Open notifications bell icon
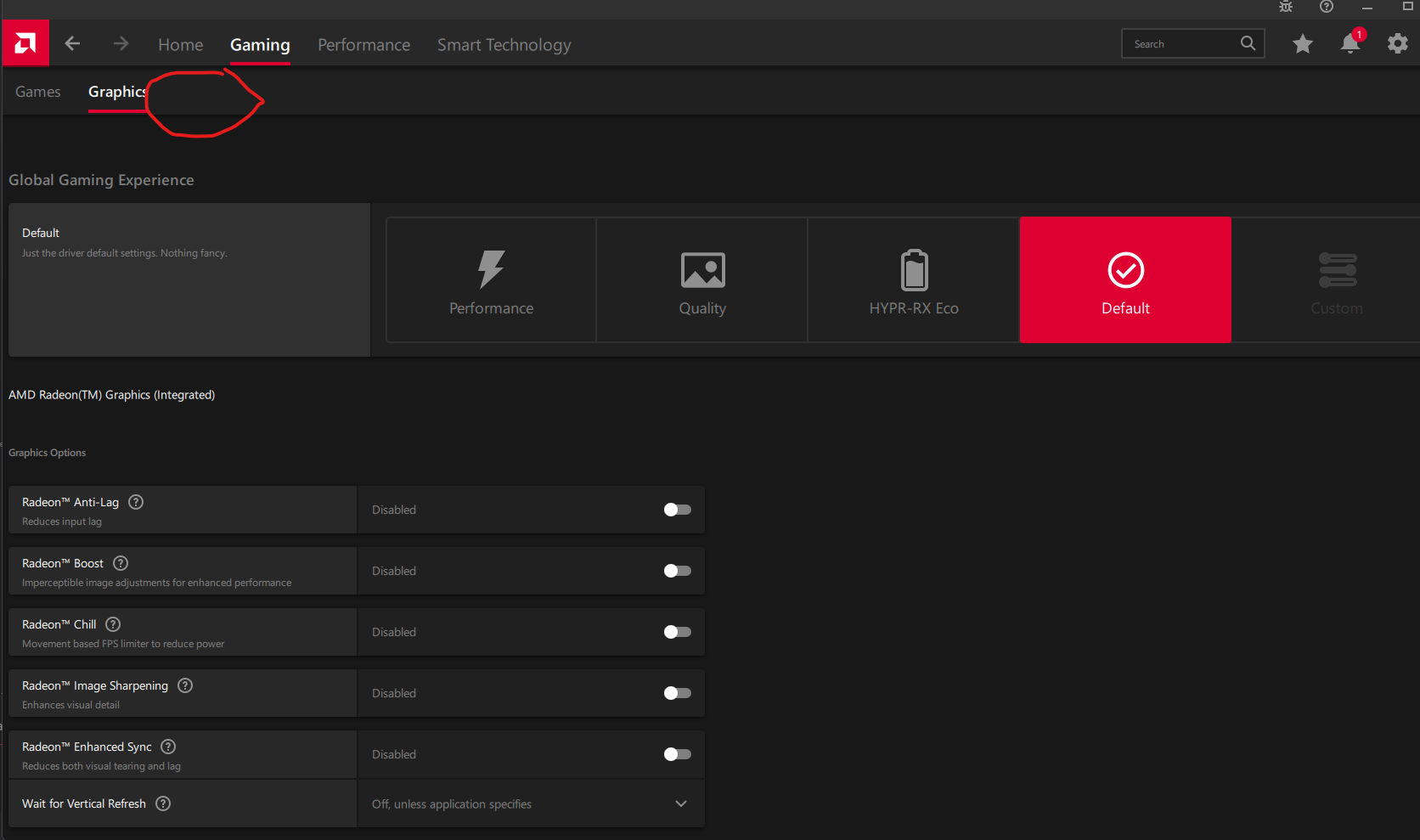 [x=1350, y=43]
